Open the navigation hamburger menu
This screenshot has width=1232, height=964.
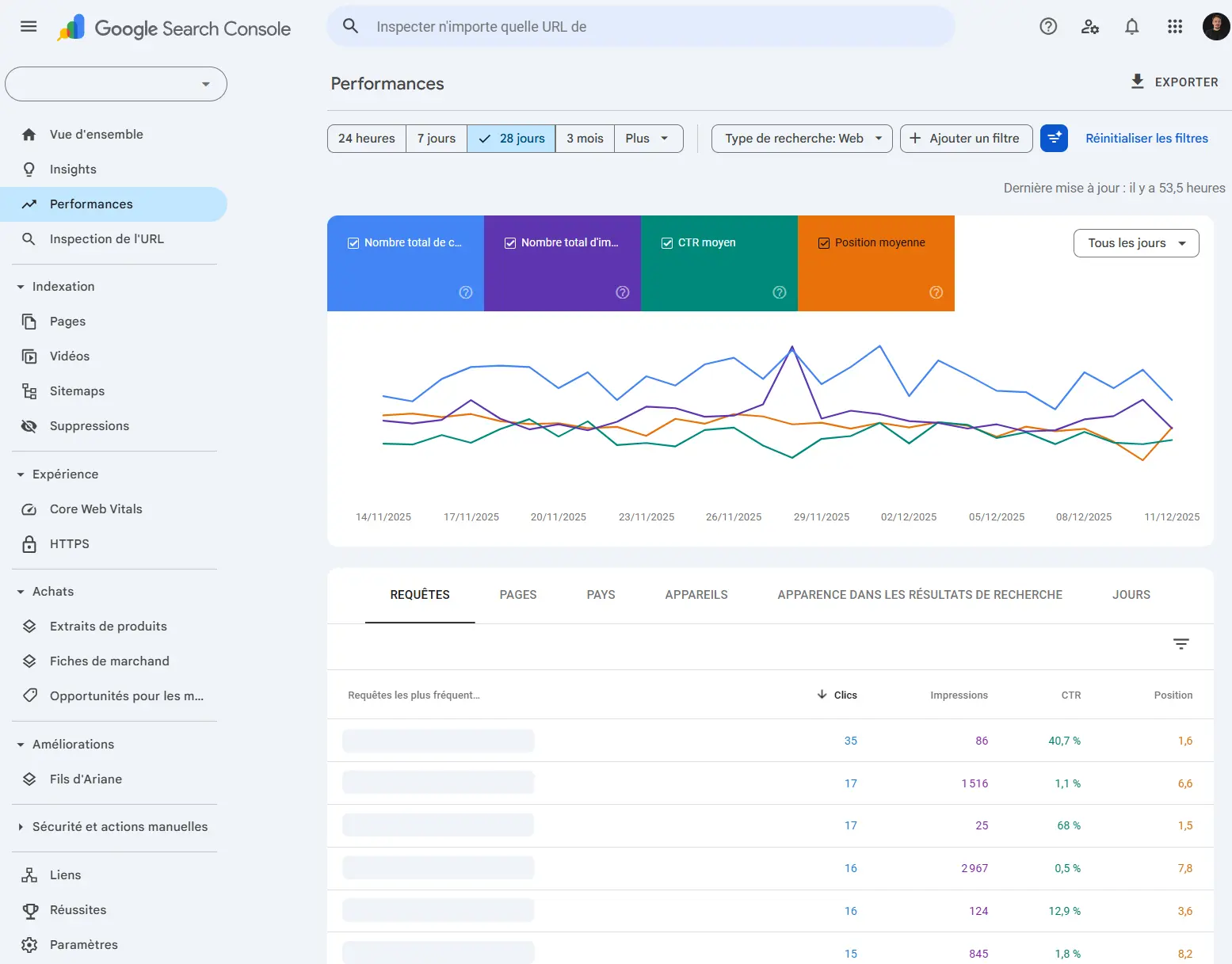pyautogui.click(x=28, y=26)
